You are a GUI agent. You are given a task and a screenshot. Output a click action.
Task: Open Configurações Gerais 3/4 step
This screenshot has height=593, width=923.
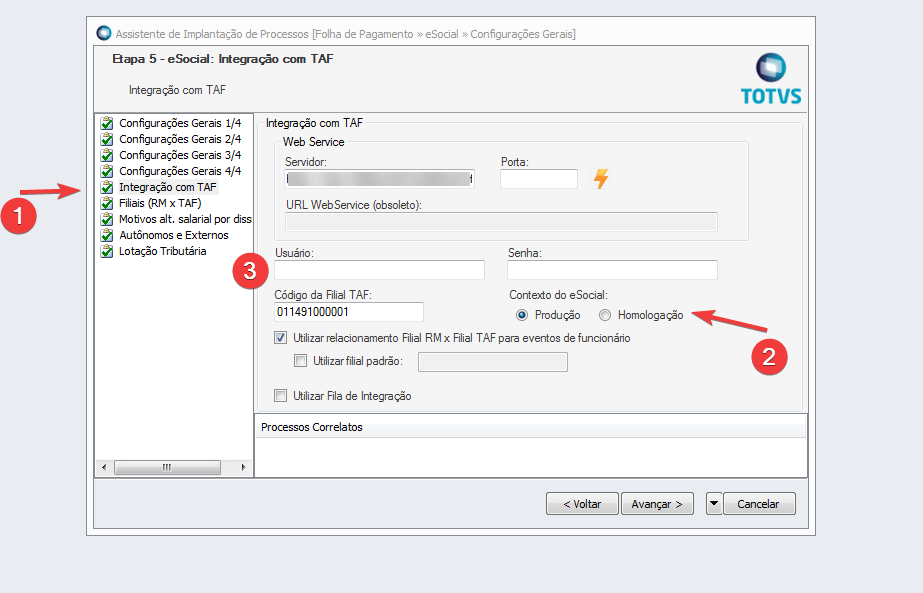click(x=180, y=155)
